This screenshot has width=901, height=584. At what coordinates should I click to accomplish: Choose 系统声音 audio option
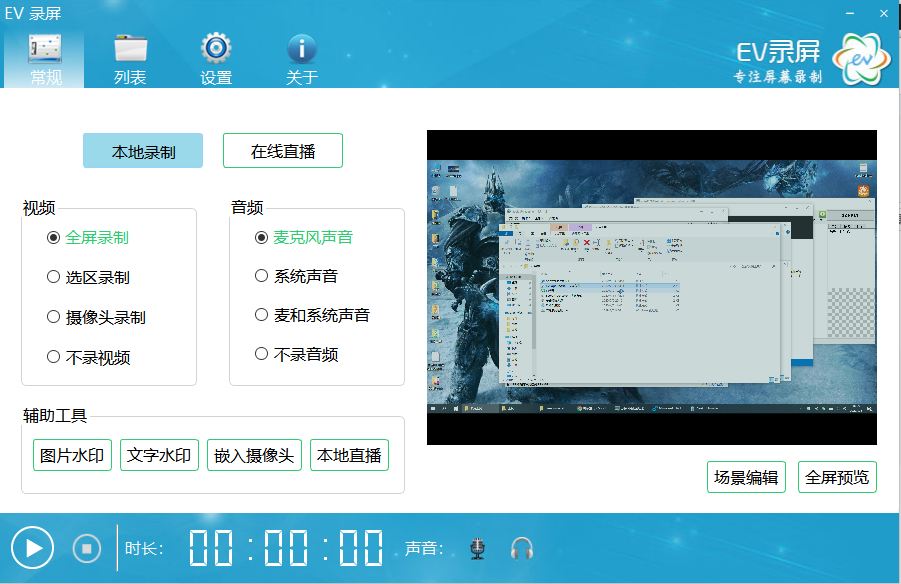(x=296, y=276)
